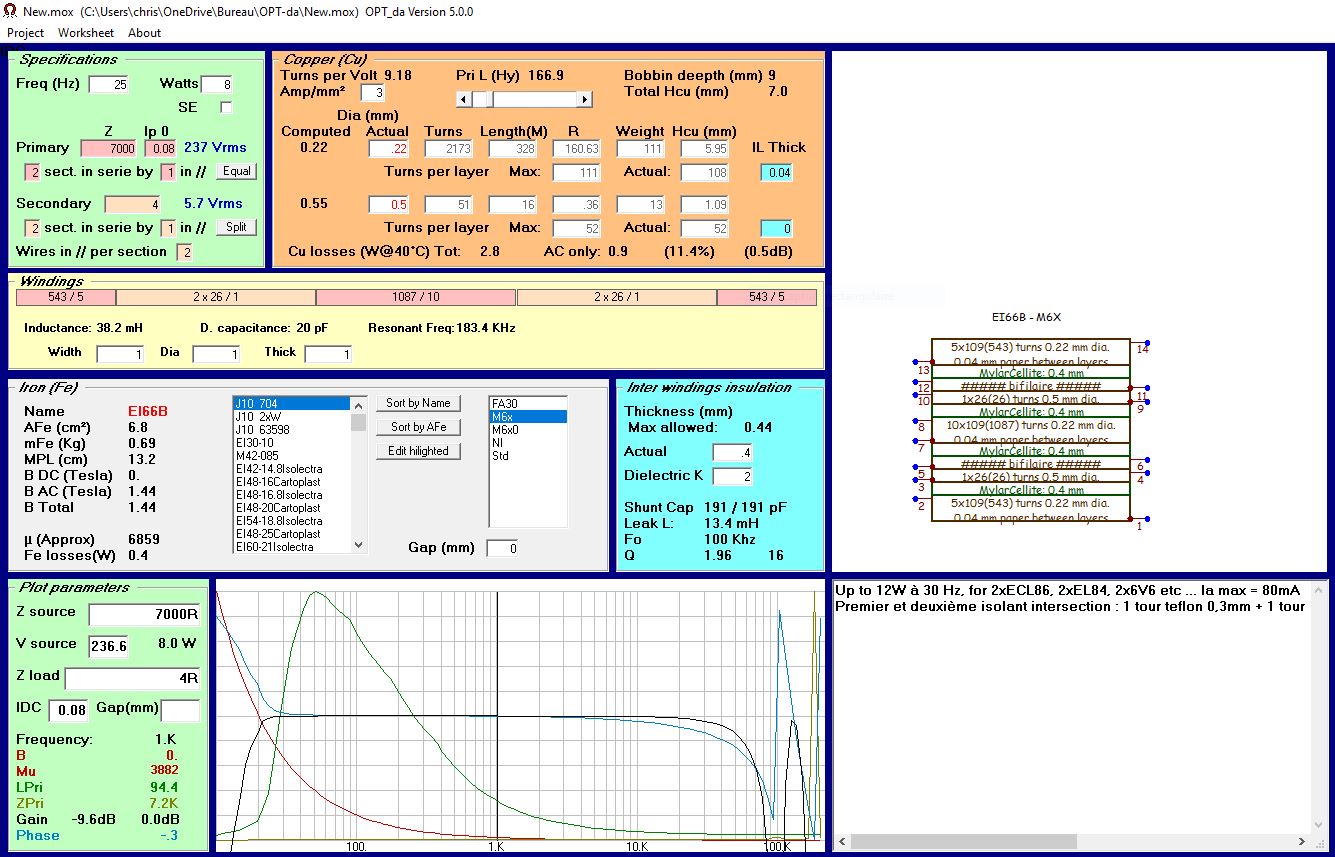
Task: Click the insulation Actual thickness field
Action: click(x=732, y=452)
